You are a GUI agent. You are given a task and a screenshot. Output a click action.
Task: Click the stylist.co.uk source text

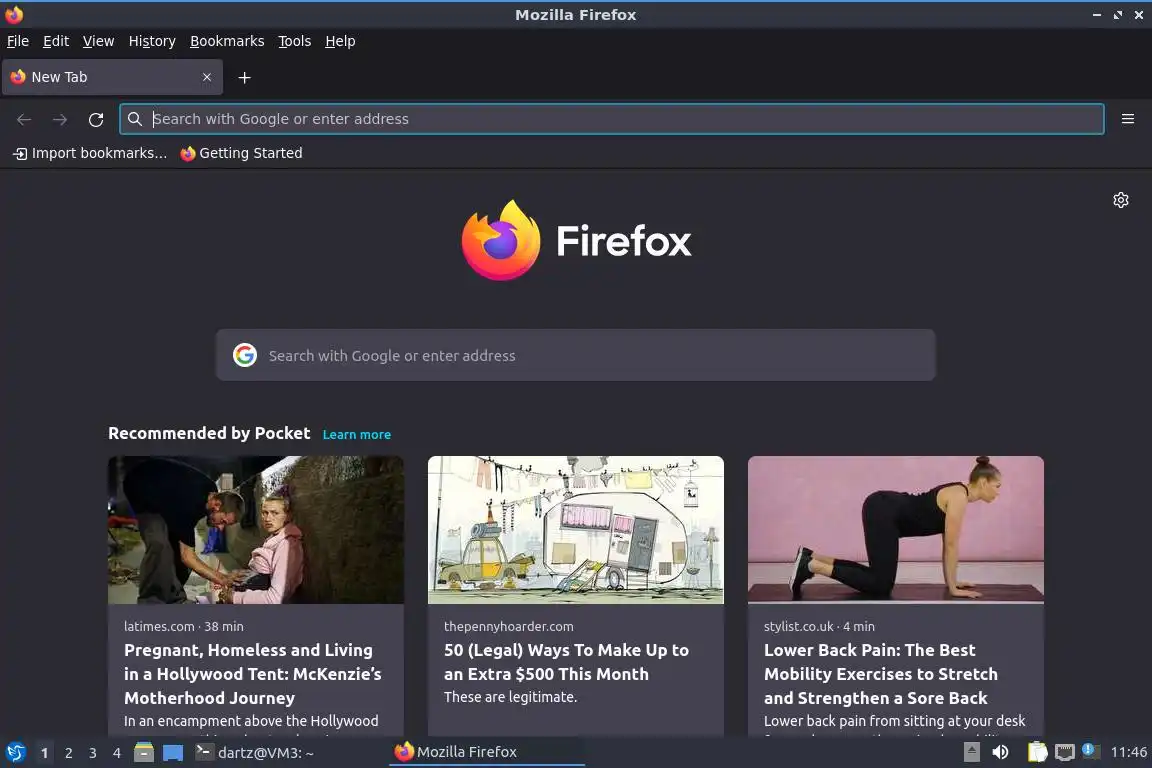coord(799,626)
